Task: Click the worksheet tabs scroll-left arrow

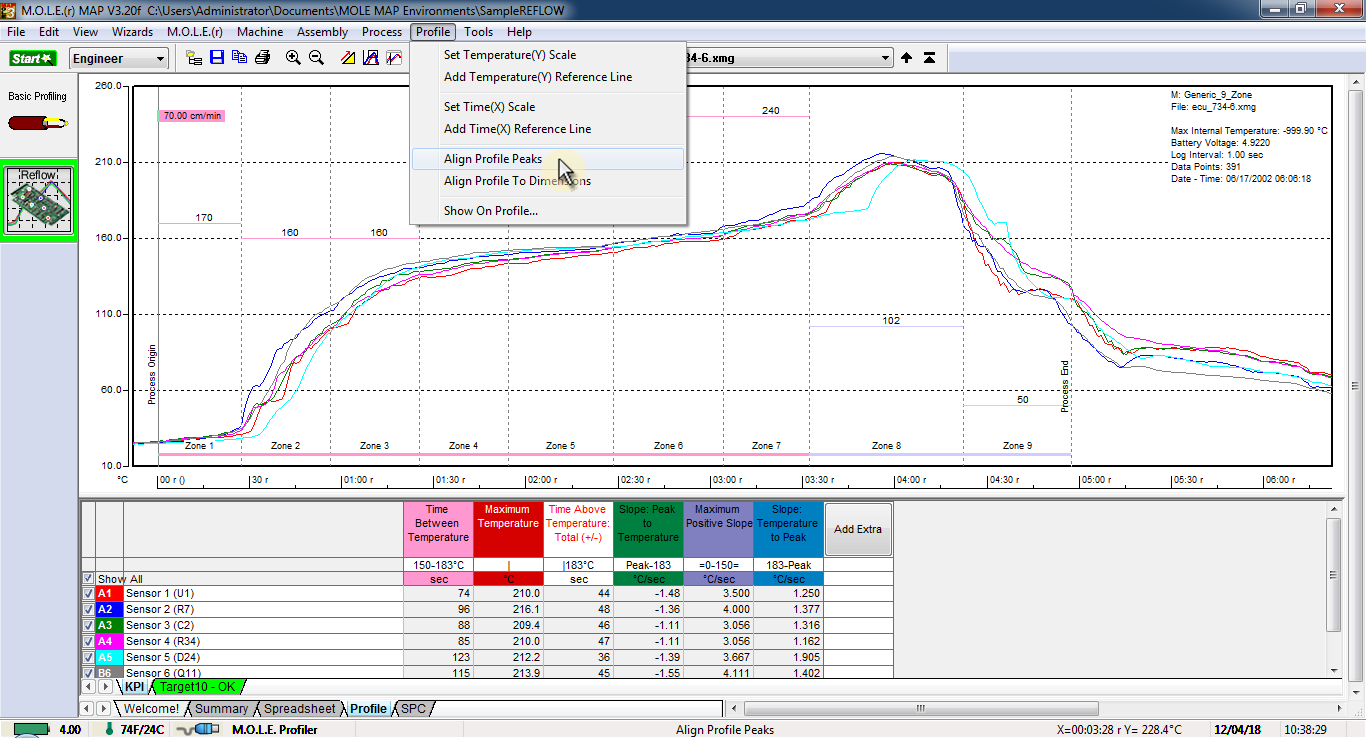Action: [x=88, y=708]
